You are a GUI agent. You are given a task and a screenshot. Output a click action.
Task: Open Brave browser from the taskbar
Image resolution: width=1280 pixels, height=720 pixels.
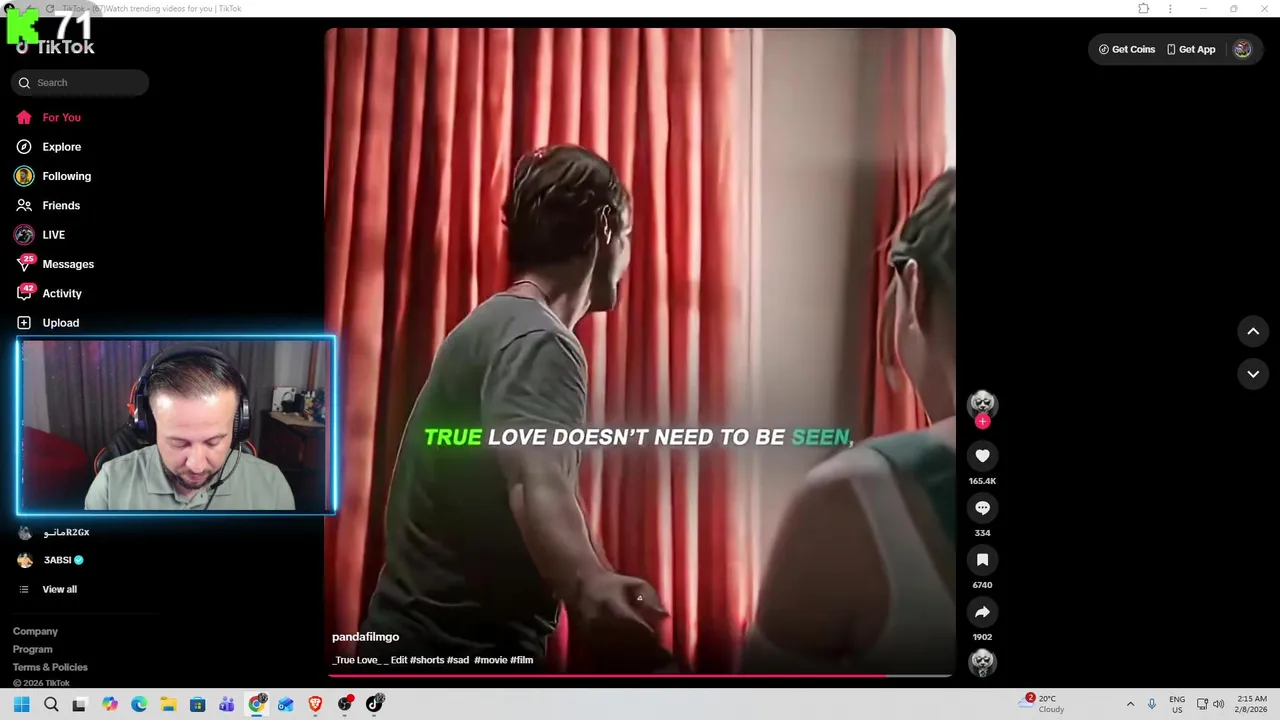point(315,704)
